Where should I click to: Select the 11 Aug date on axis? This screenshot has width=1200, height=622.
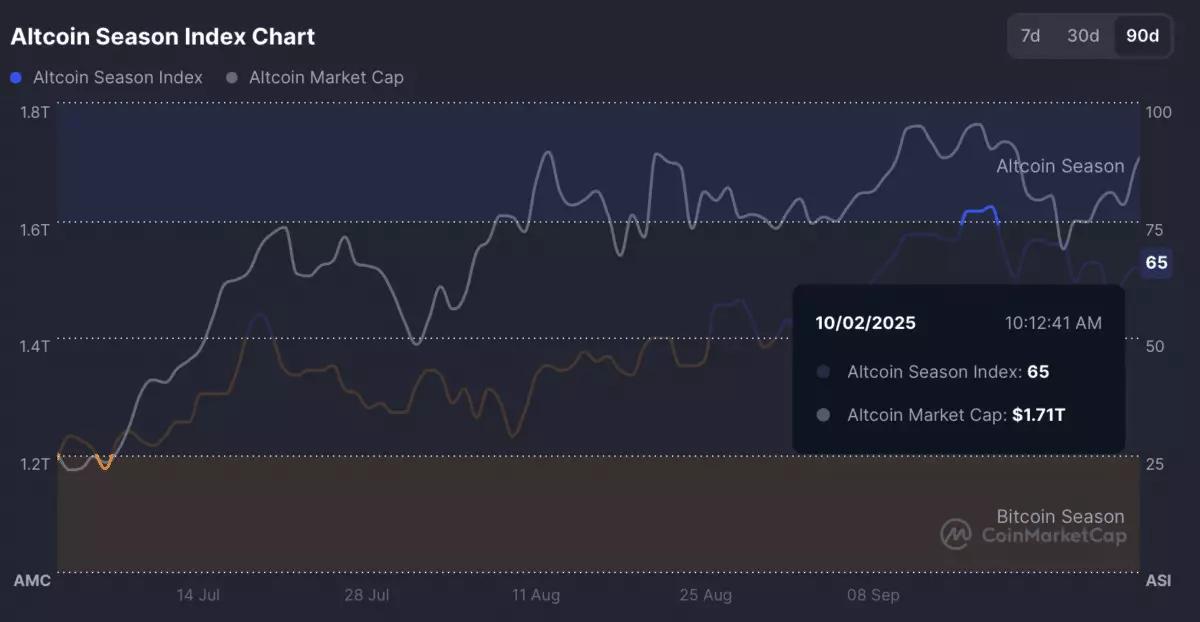pyautogui.click(x=535, y=595)
